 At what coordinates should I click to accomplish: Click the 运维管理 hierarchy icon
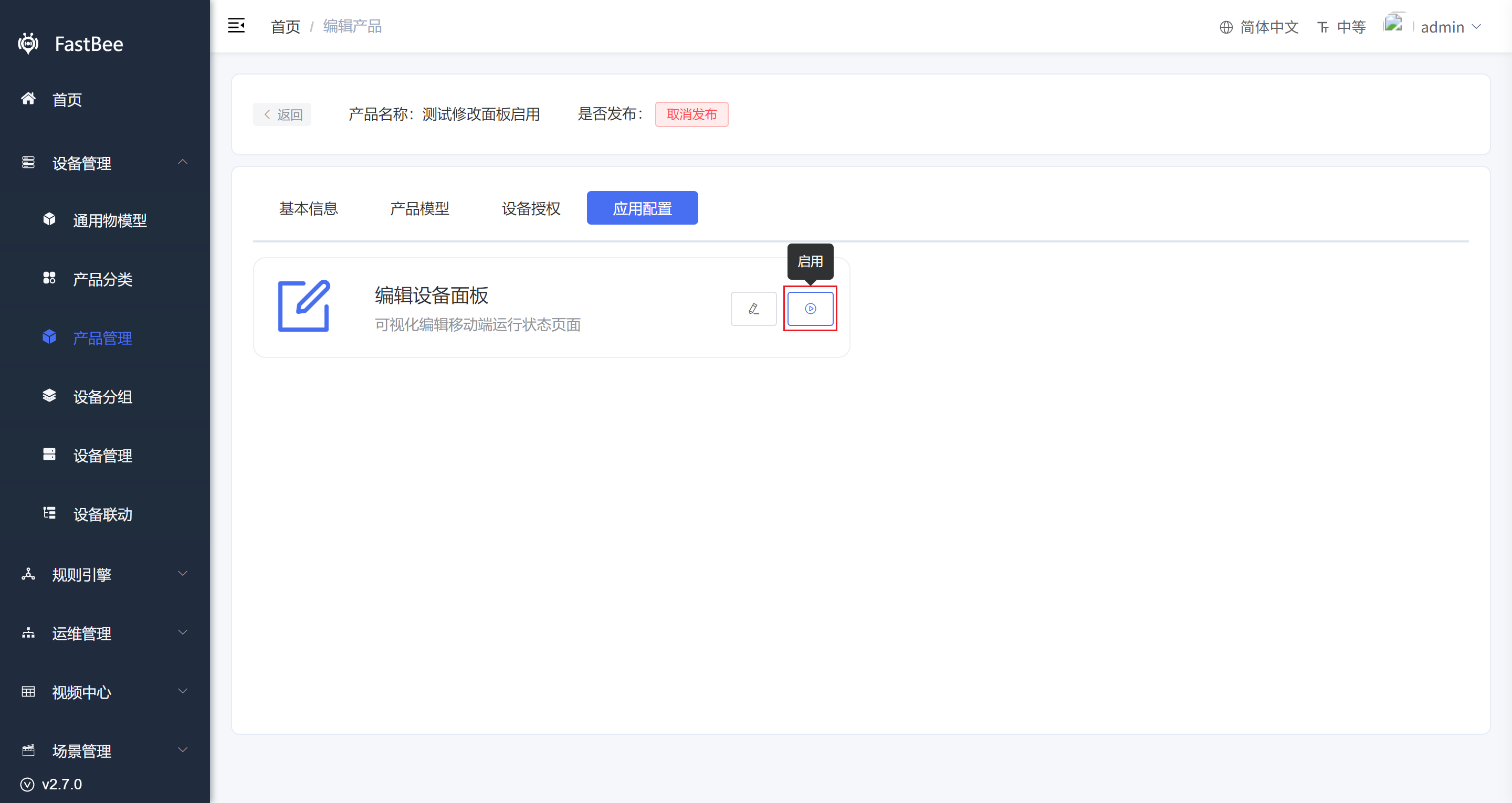(x=28, y=633)
